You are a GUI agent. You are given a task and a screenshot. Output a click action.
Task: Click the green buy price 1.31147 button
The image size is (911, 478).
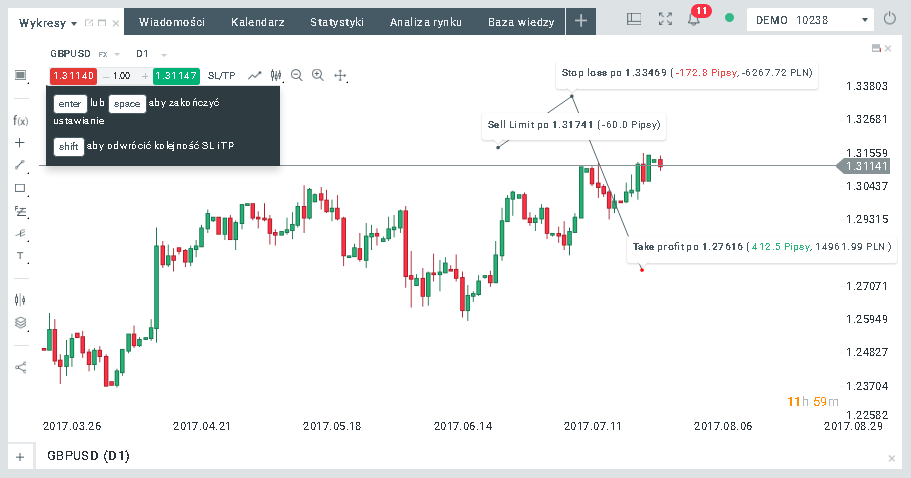[x=176, y=75]
